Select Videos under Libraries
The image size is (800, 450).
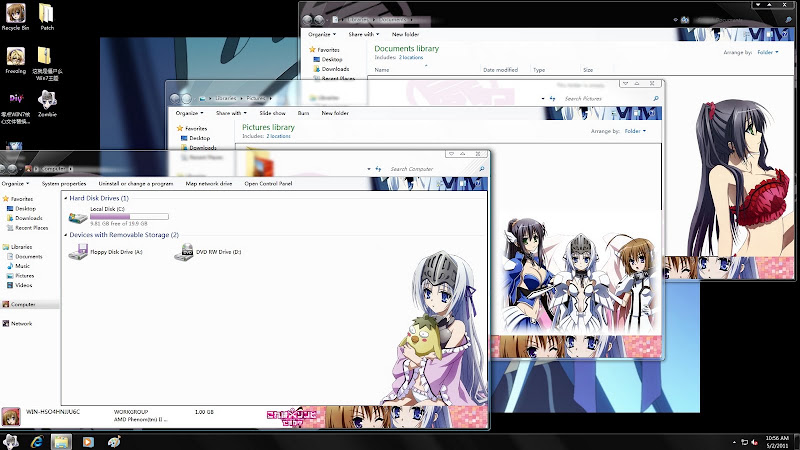pyautogui.click(x=19, y=285)
